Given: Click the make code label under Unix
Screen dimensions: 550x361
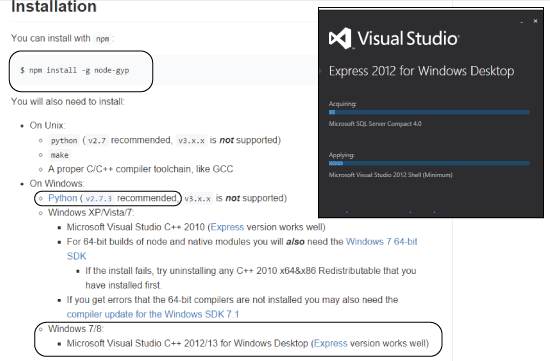Looking at the screenshot, I should (x=59, y=155).
